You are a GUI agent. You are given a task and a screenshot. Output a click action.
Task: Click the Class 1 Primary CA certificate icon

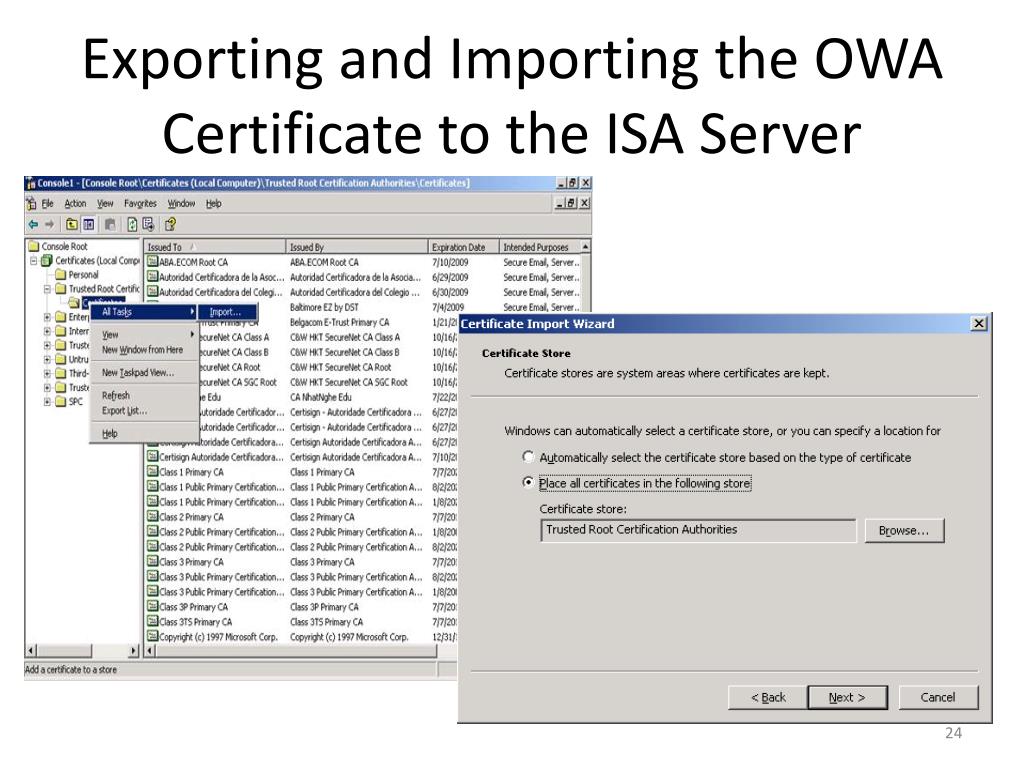click(x=152, y=472)
